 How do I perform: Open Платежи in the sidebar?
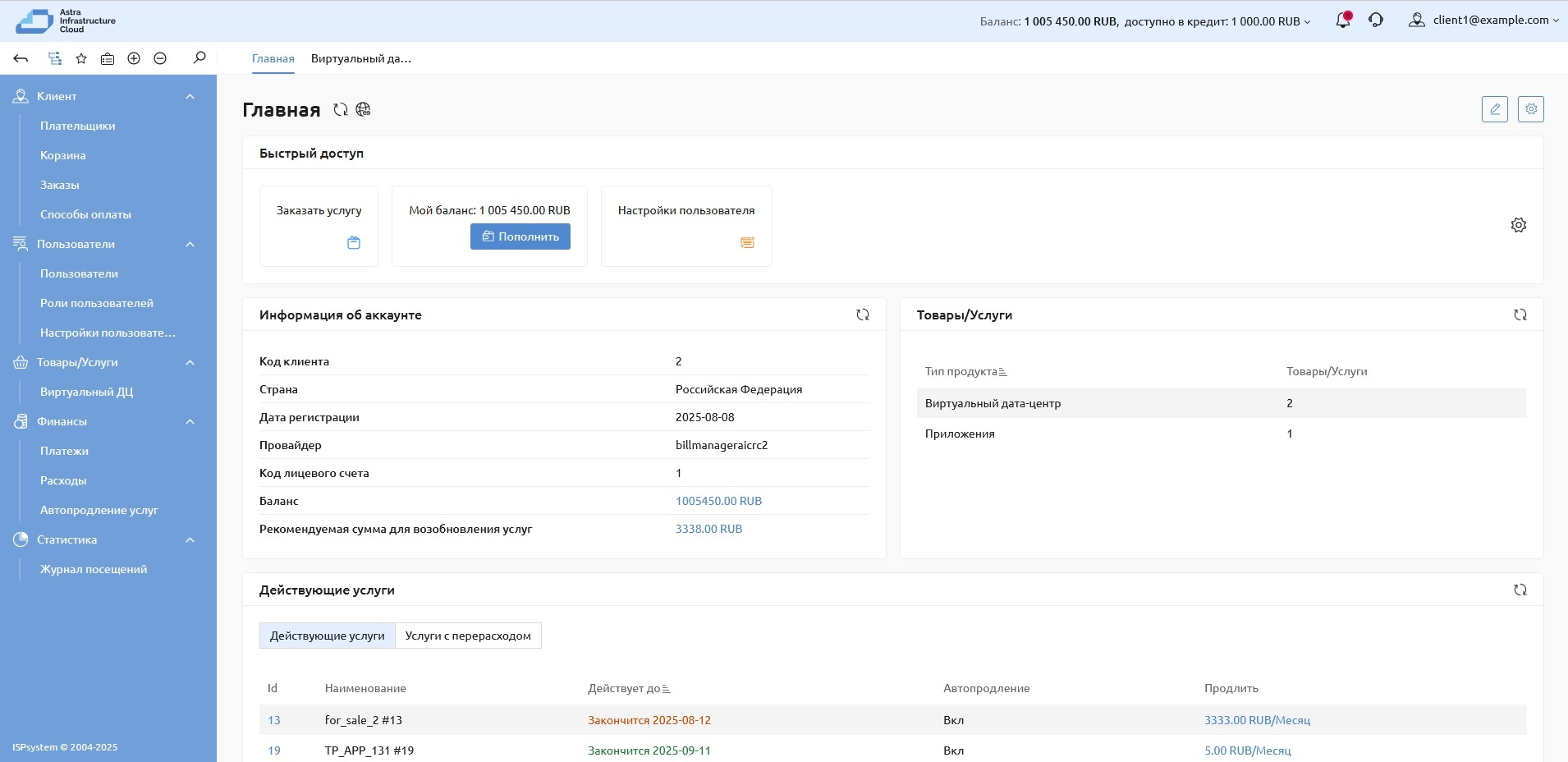[65, 451]
